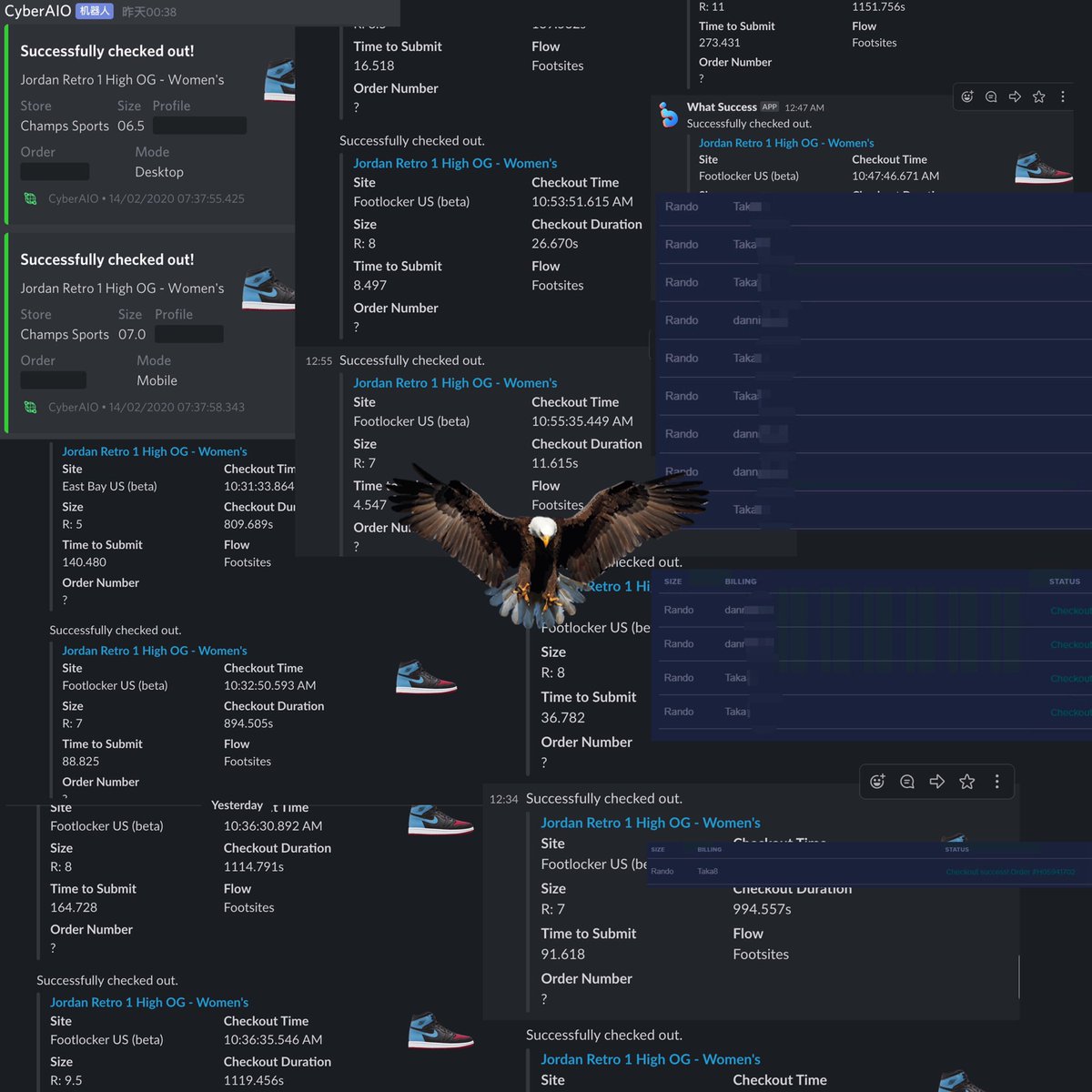
Task: Click time to submit value '36.782'
Action: pos(563,718)
